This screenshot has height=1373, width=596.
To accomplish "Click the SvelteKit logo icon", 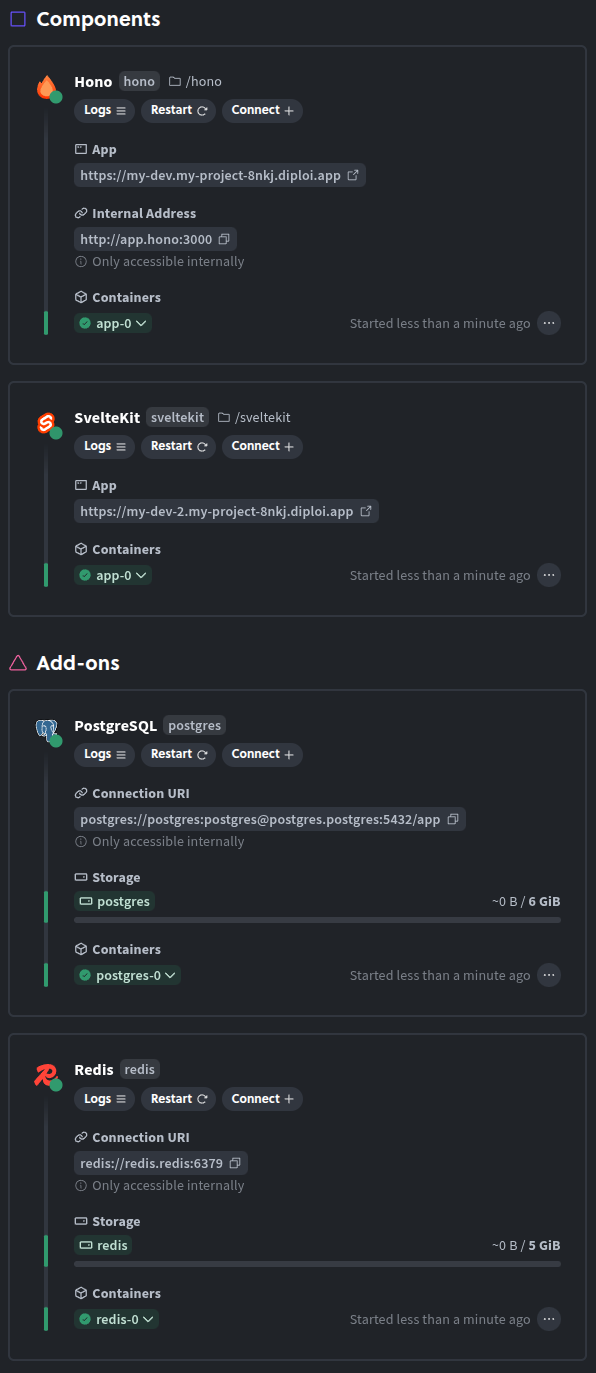I will coord(46,424).
